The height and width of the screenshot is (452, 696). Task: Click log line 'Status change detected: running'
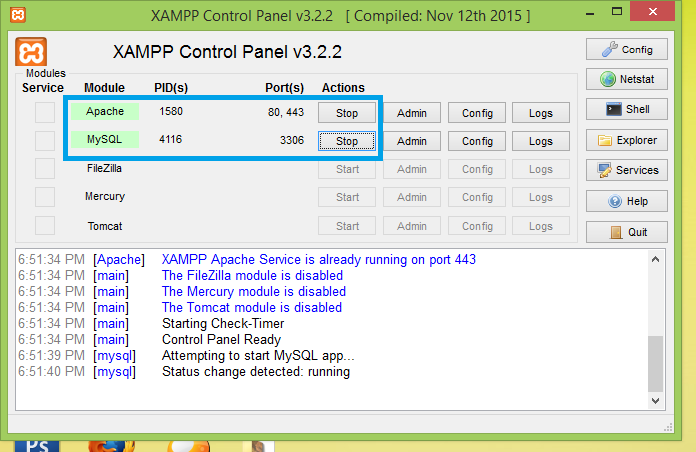tap(256, 372)
